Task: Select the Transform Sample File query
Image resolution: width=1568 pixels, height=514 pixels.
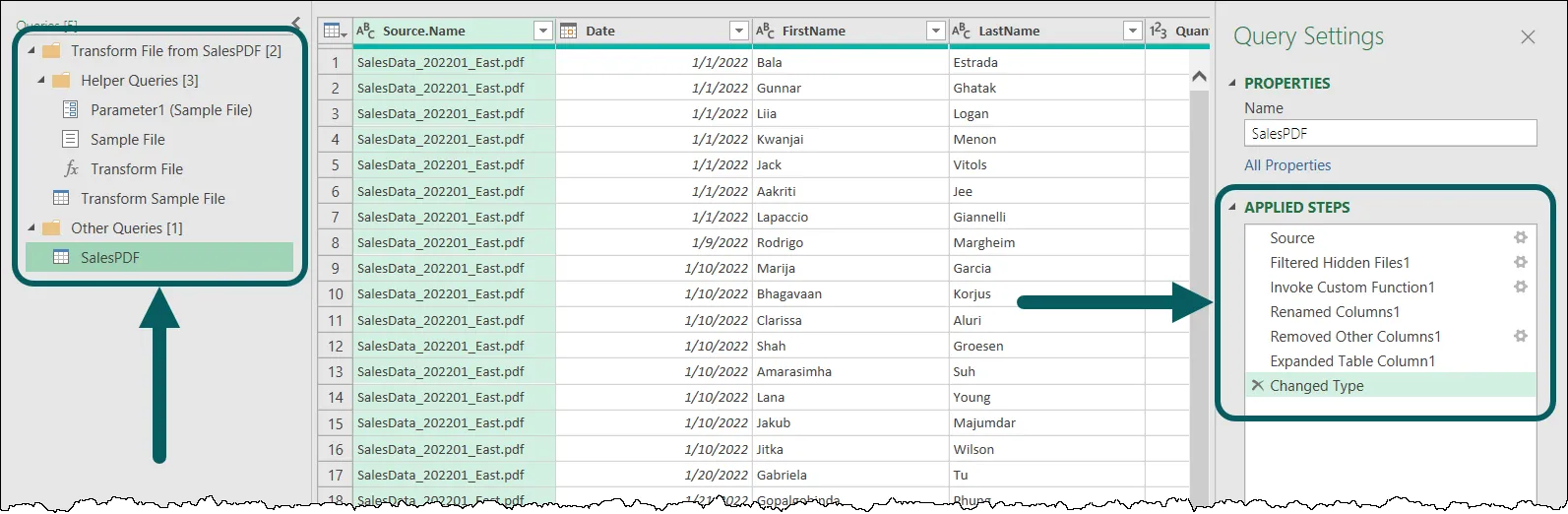Action: click(153, 198)
